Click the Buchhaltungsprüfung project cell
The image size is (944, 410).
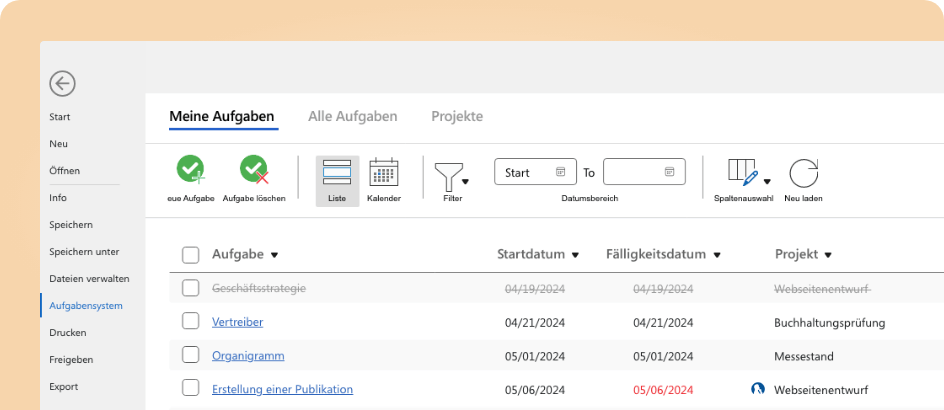coord(830,323)
